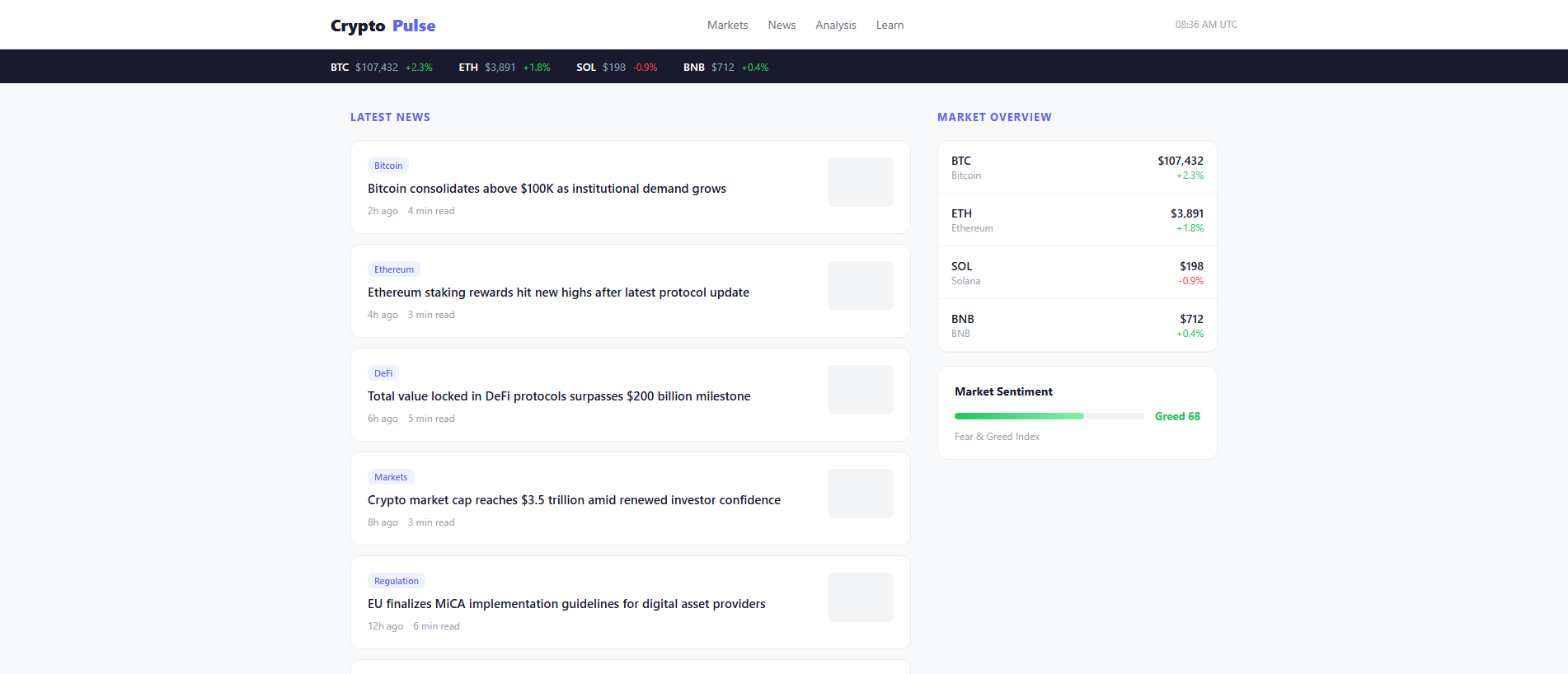Screen dimensions: 1568x674
Task: Click the '6 min read' label
Action: (436, 626)
